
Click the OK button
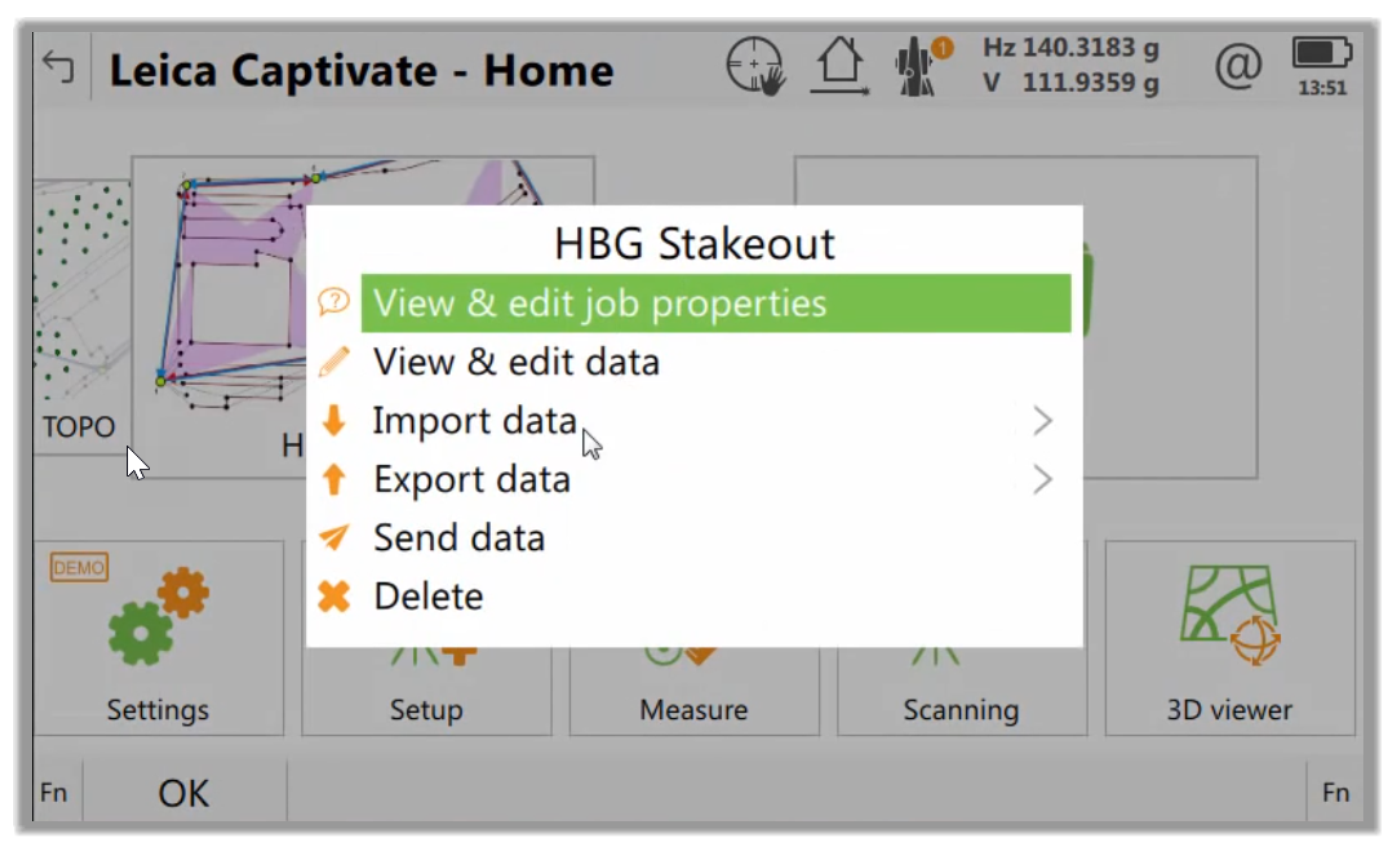click(x=184, y=794)
